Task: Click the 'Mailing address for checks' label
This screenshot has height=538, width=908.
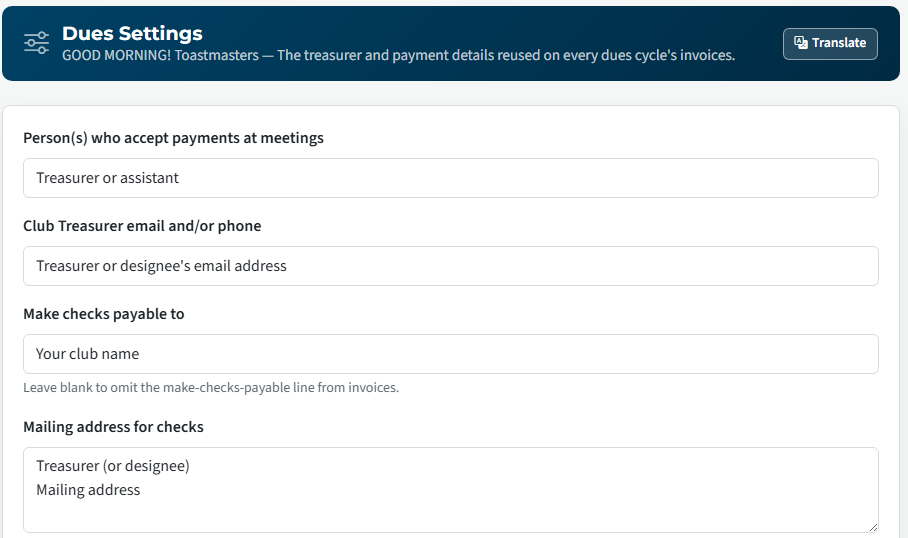Action: pyautogui.click(x=114, y=427)
